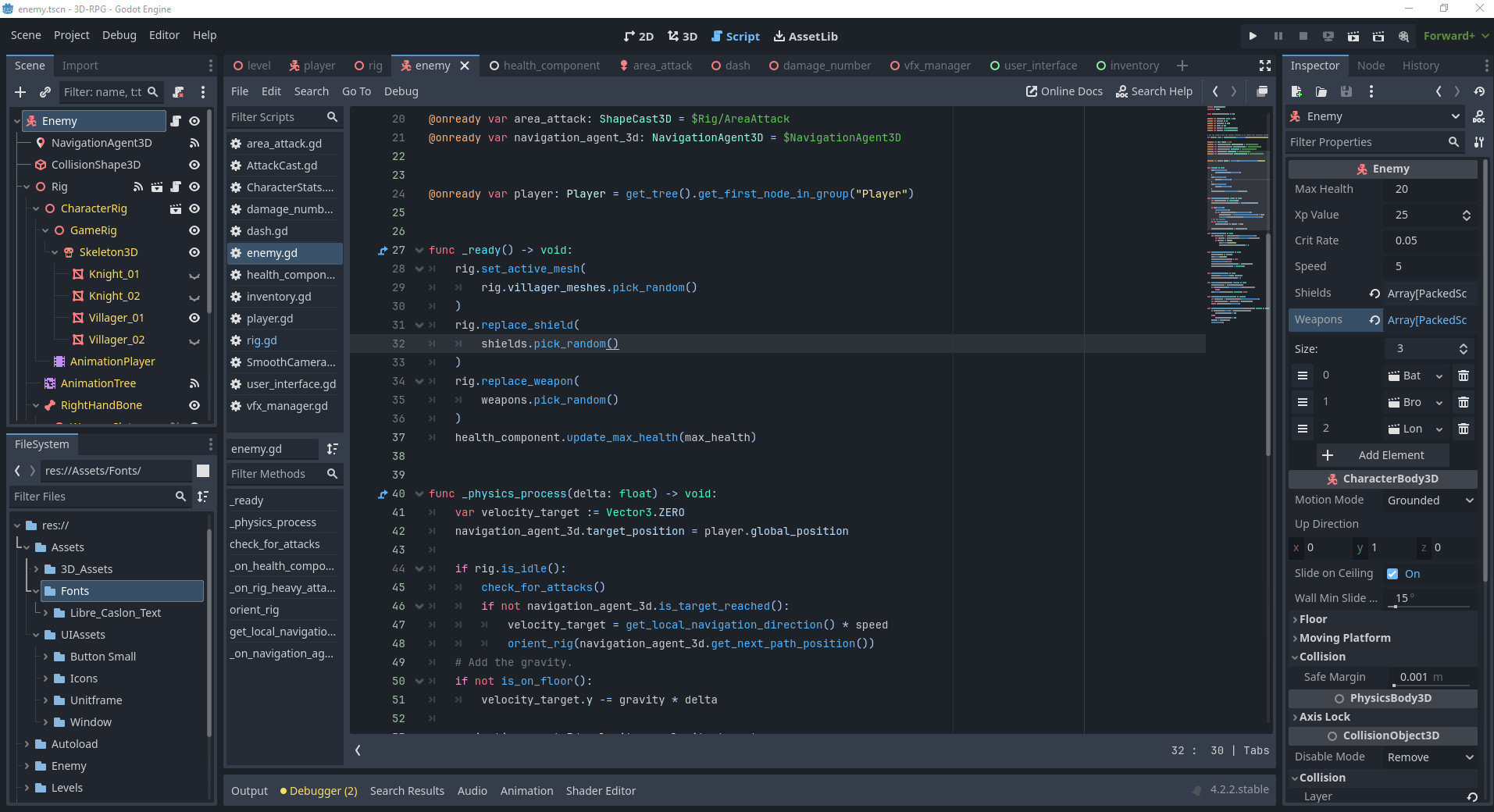The width and height of the screenshot is (1494, 812).
Task: Hide the Villager_01 mesh
Action: click(x=194, y=318)
